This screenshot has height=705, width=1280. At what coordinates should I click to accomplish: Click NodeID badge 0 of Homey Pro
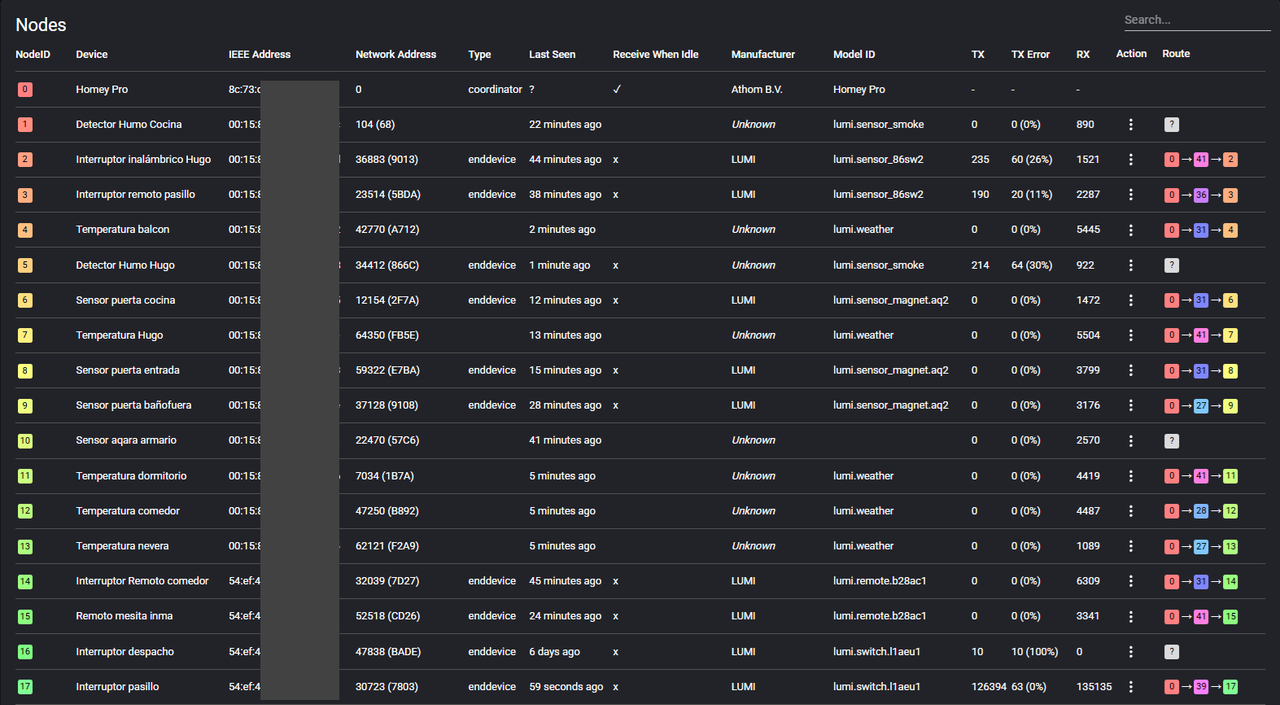[x=25, y=90]
